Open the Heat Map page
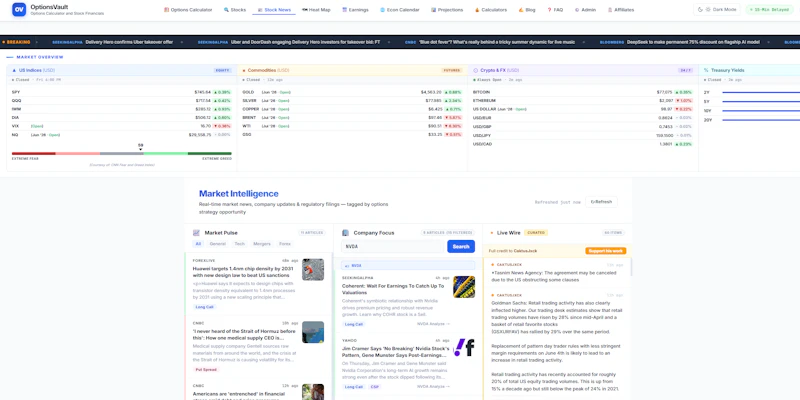800x400 pixels. coord(316,10)
